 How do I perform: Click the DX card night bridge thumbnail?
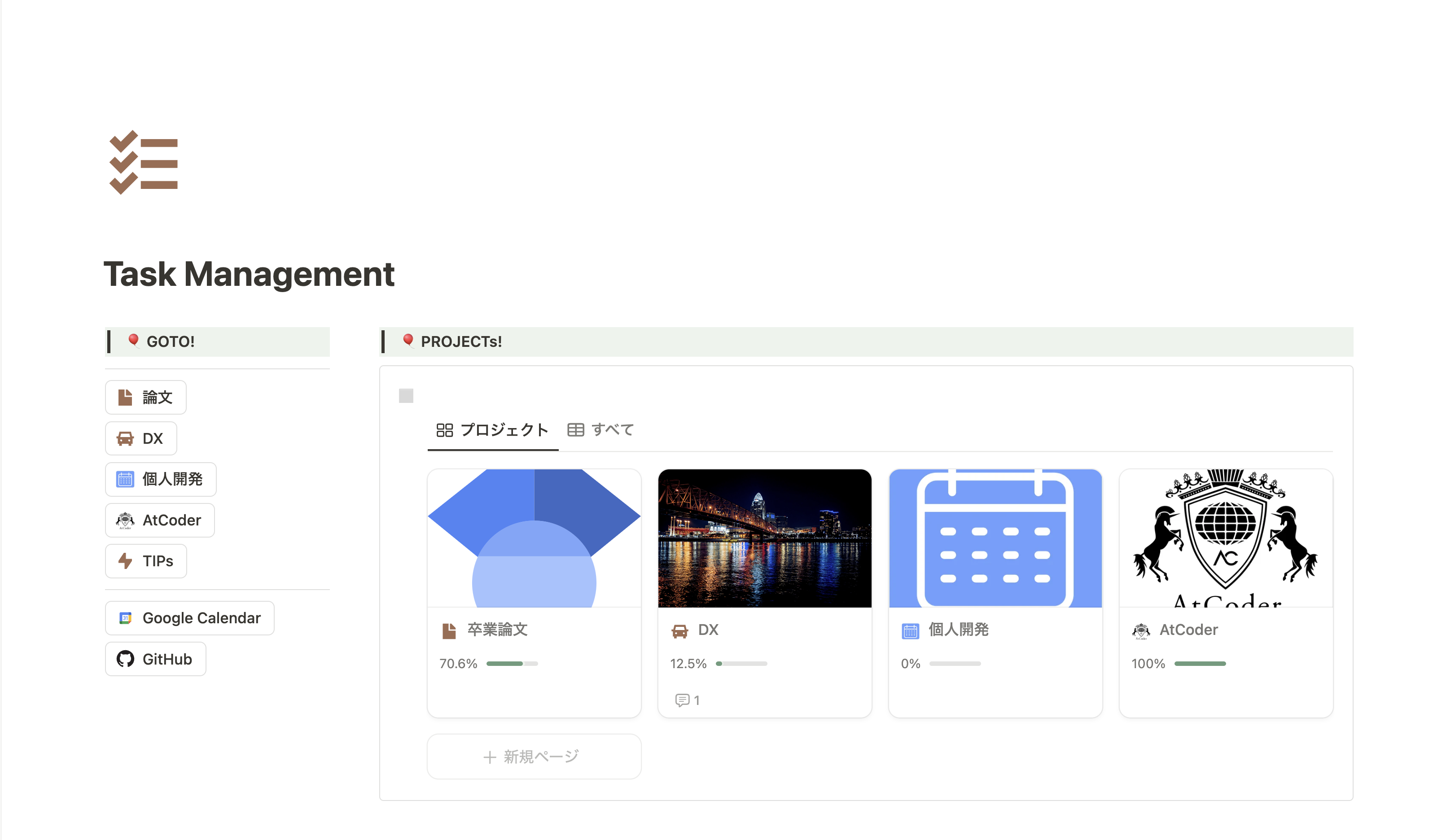click(764, 538)
